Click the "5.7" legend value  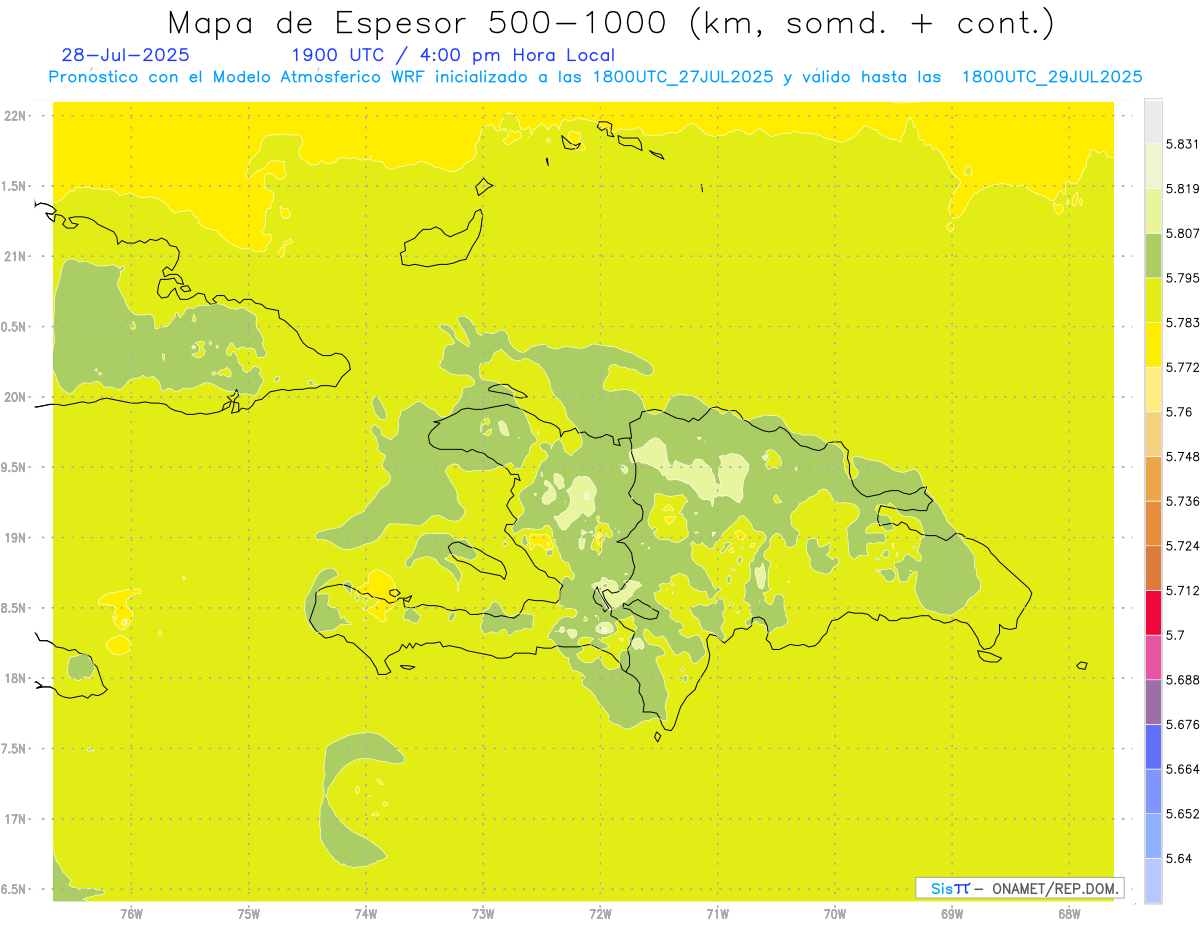[x=1175, y=635]
